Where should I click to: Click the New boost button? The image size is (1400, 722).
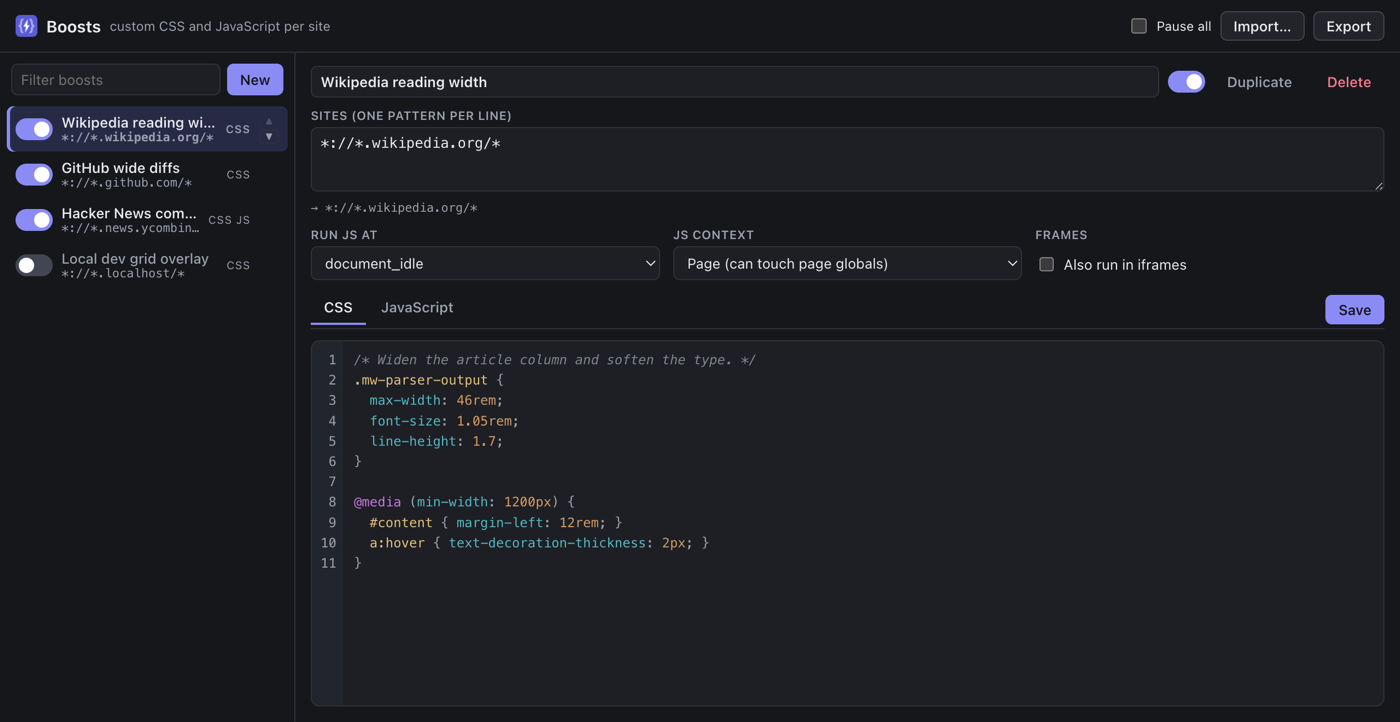pos(255,80)
